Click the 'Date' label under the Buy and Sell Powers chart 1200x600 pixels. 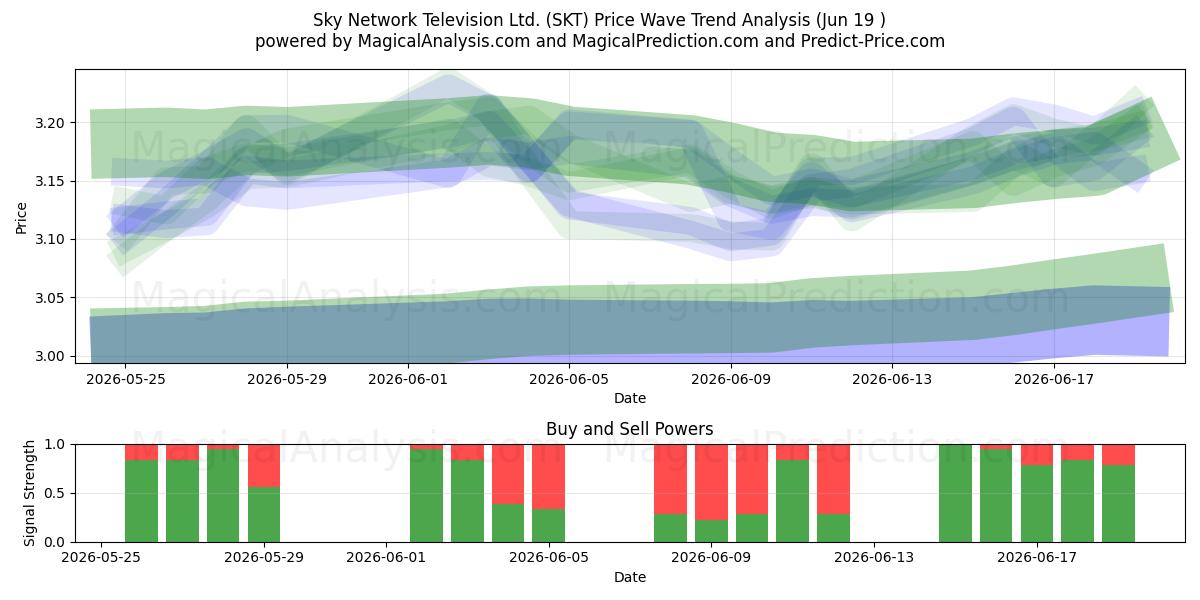coord(630,577)
